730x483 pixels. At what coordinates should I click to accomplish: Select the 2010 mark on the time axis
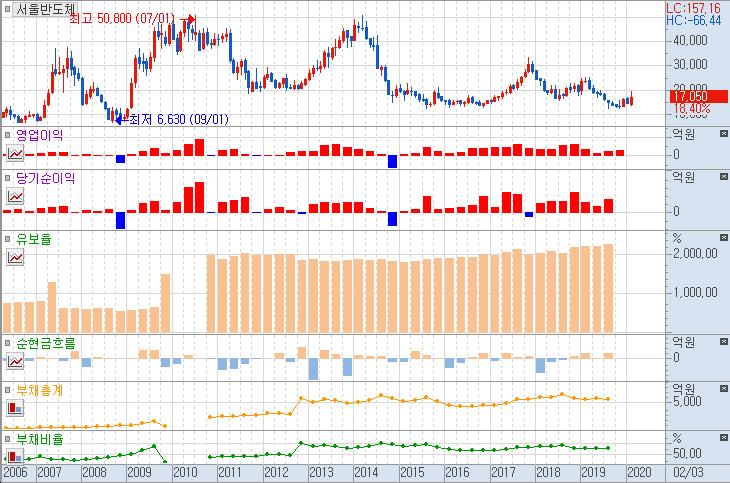click(x=185, y=472)
